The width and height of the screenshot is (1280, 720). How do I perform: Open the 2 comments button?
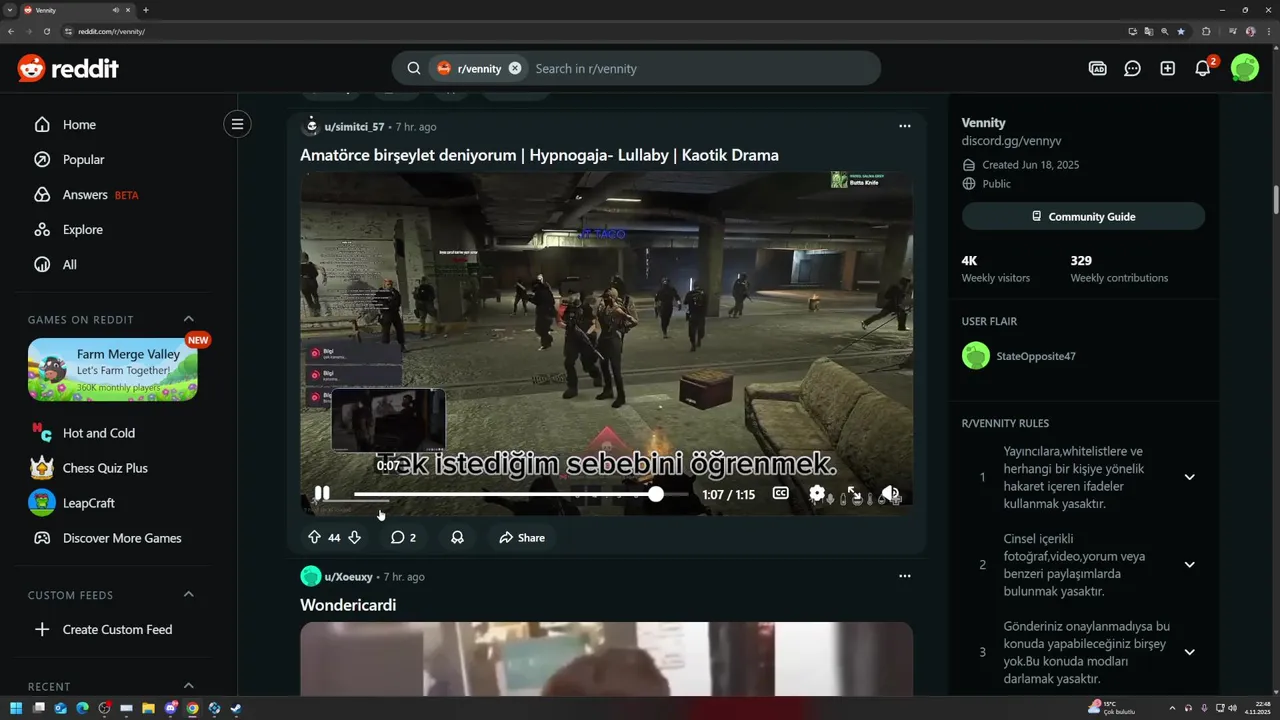(403, 538)
